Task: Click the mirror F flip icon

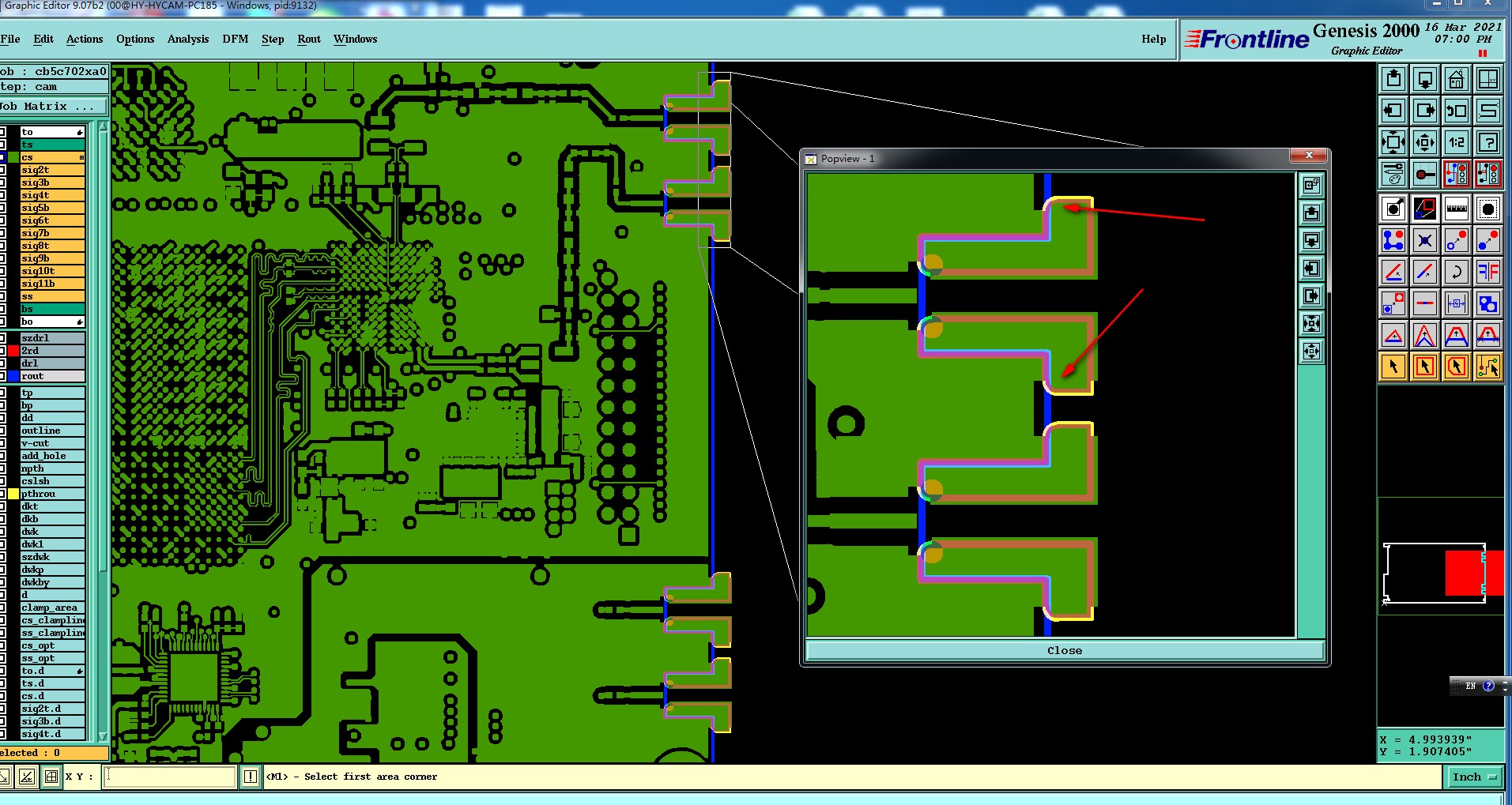Action: pyautogui.click(x=1488, y=272)
